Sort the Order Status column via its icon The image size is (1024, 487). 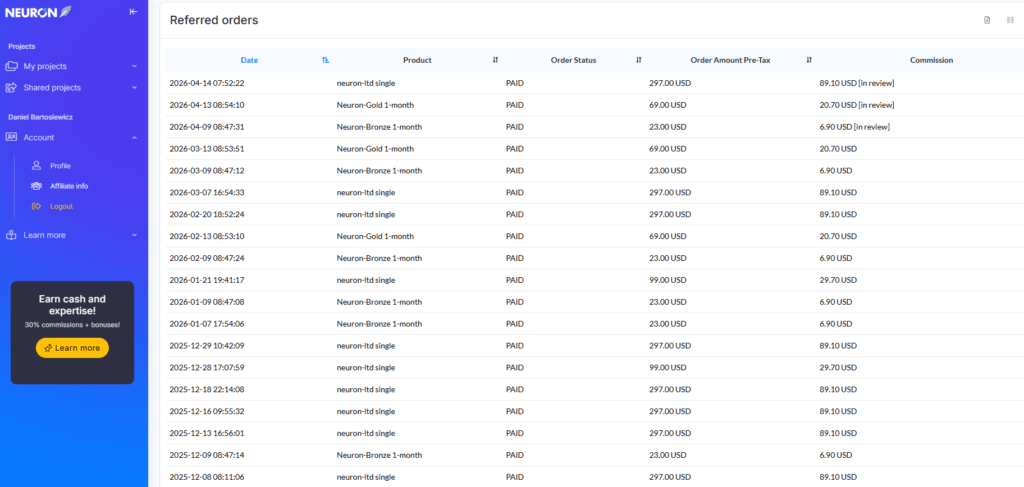[639, 60]
